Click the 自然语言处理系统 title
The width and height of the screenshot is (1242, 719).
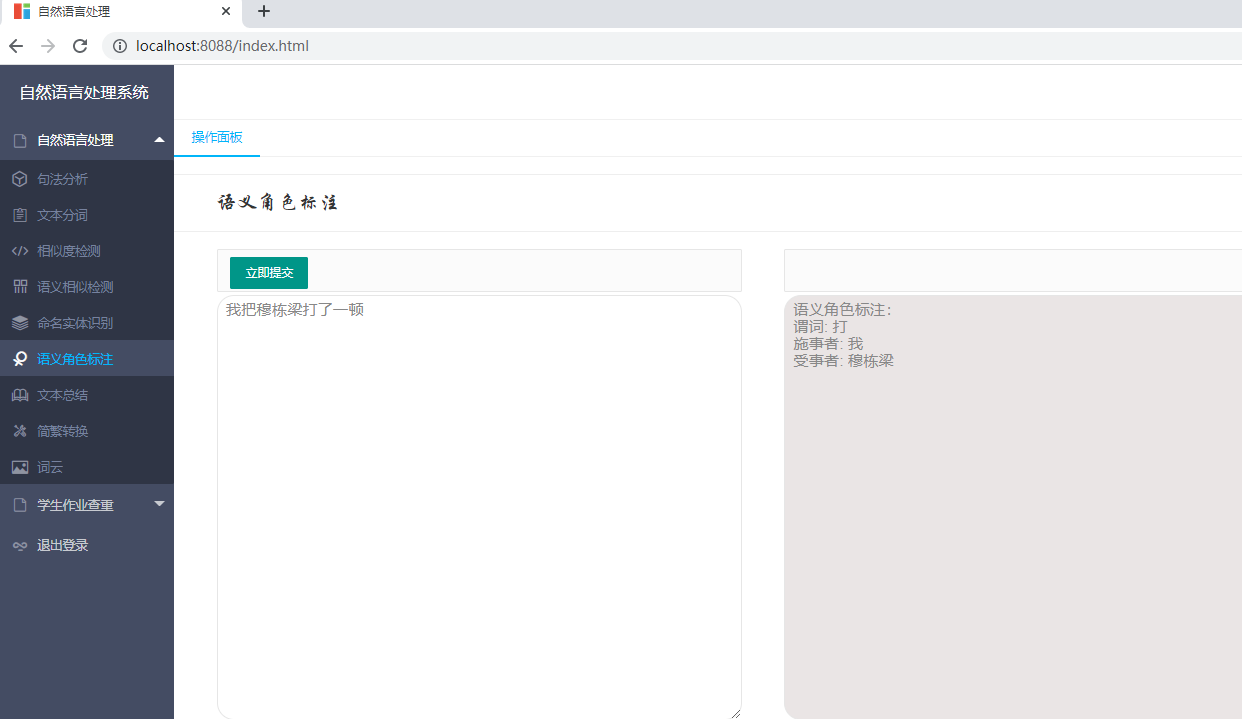(84, 92)
